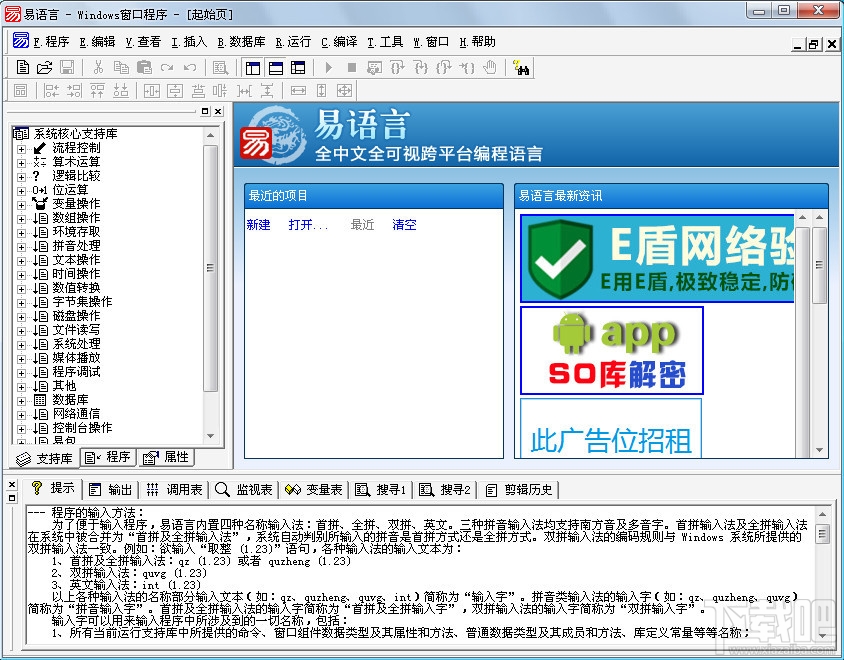Image resolution: width=844 pixels, height=660 pixels.
Task: Toggle bottom panel layout view button
Action: coord(276,68)
